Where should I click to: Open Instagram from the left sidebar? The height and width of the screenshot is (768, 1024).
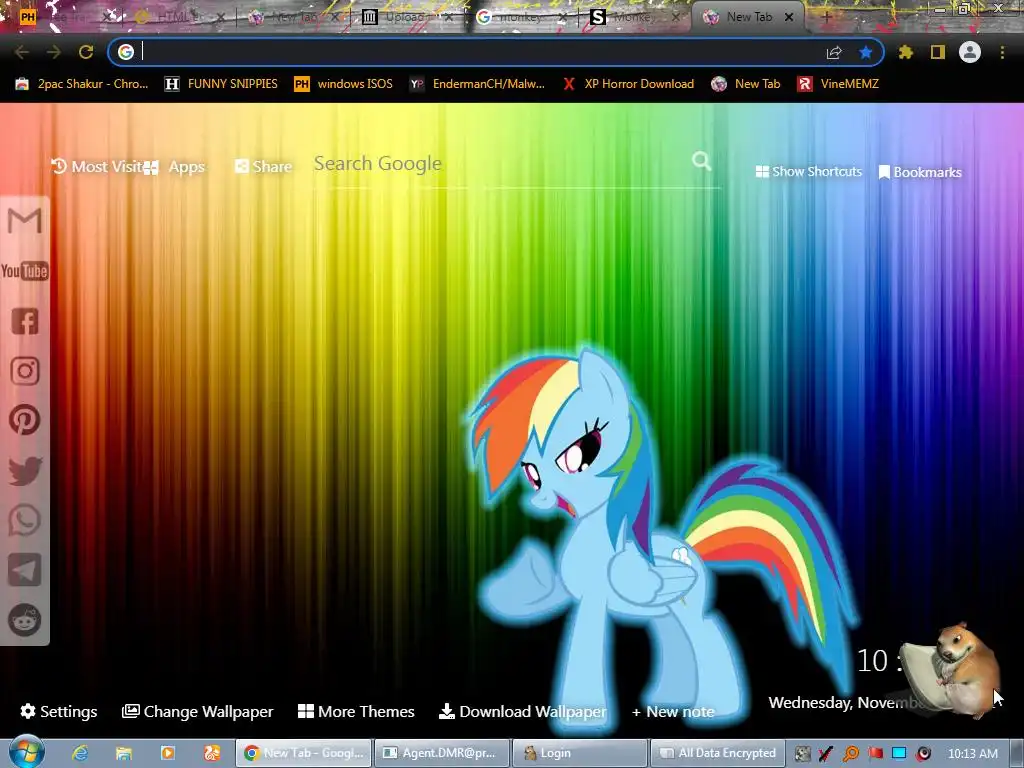point(25,371)
